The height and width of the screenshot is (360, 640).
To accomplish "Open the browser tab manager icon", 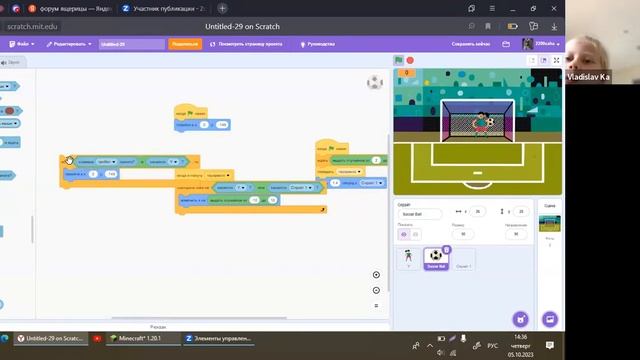I will coord(471,9).
